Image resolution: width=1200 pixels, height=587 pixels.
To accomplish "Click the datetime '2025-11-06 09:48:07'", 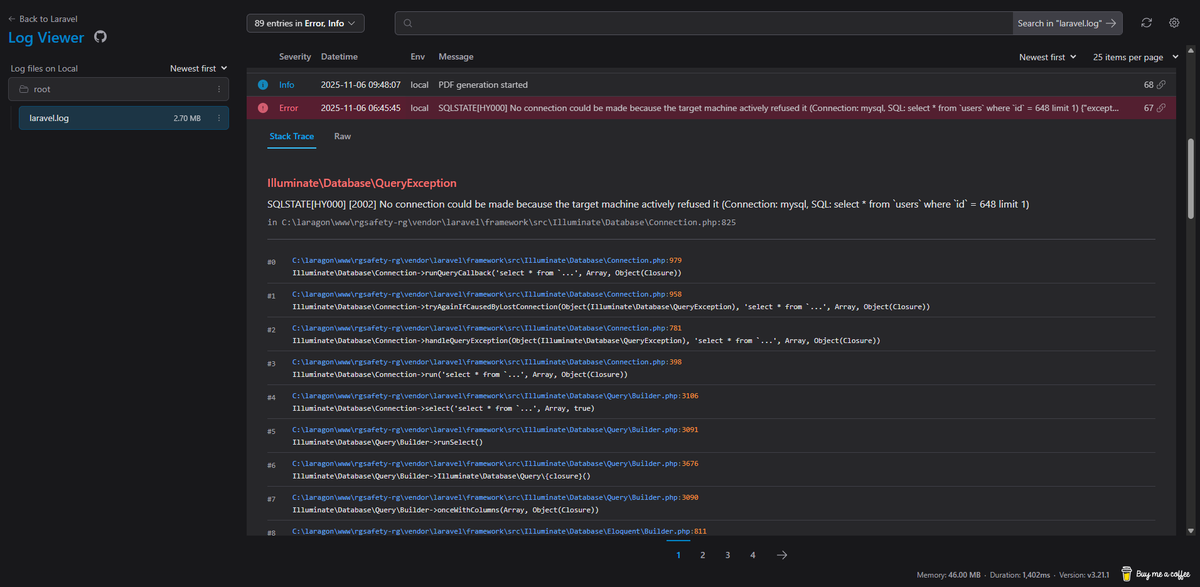I will (x=360, y=85).
